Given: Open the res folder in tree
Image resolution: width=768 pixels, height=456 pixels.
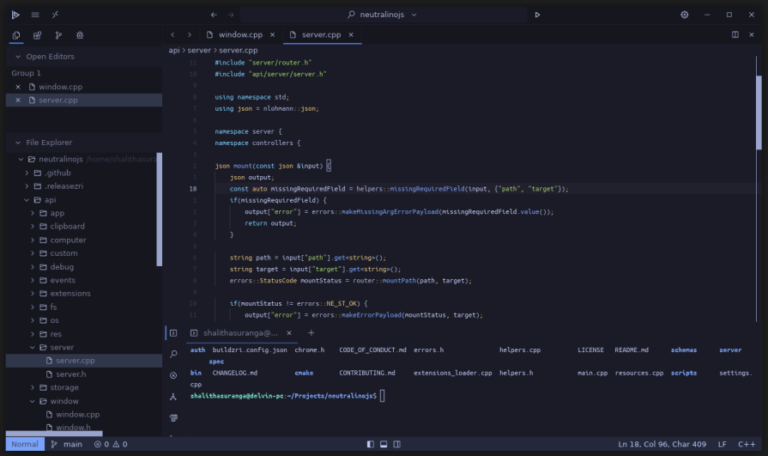Looking at the screenshot, I should tap(56, 334).
